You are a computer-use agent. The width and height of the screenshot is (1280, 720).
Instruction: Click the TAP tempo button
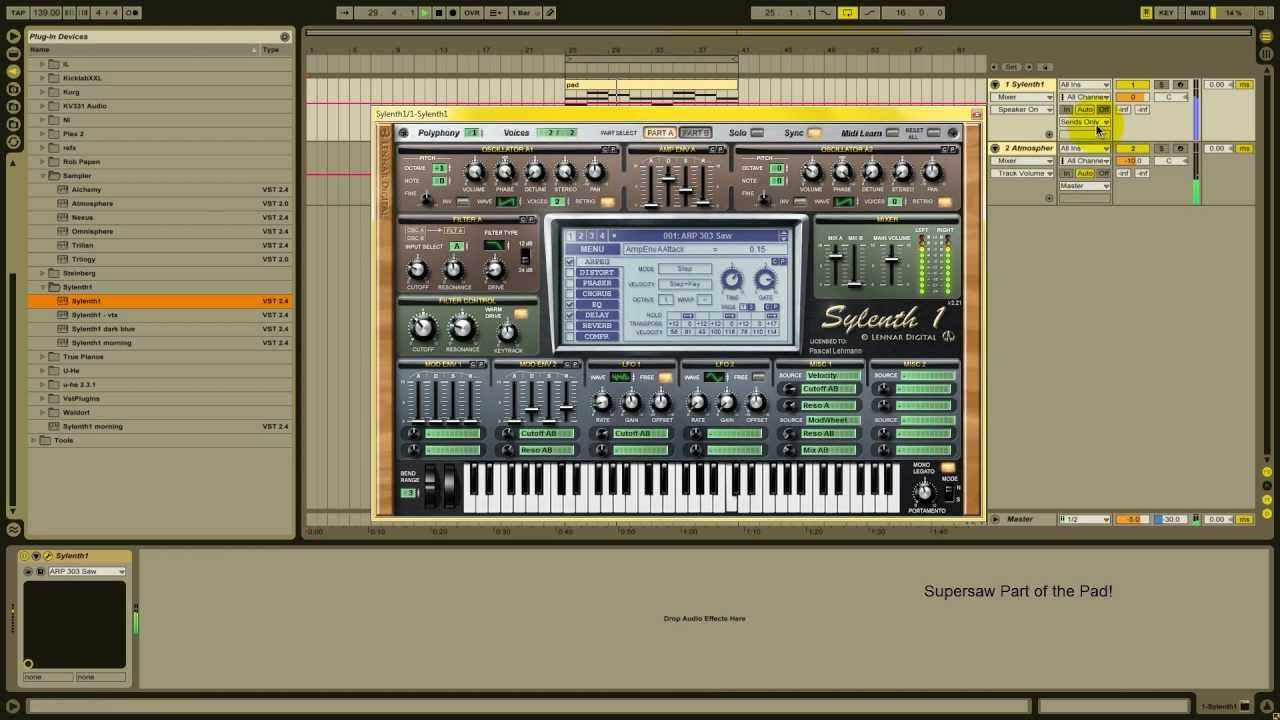[17, 13]
